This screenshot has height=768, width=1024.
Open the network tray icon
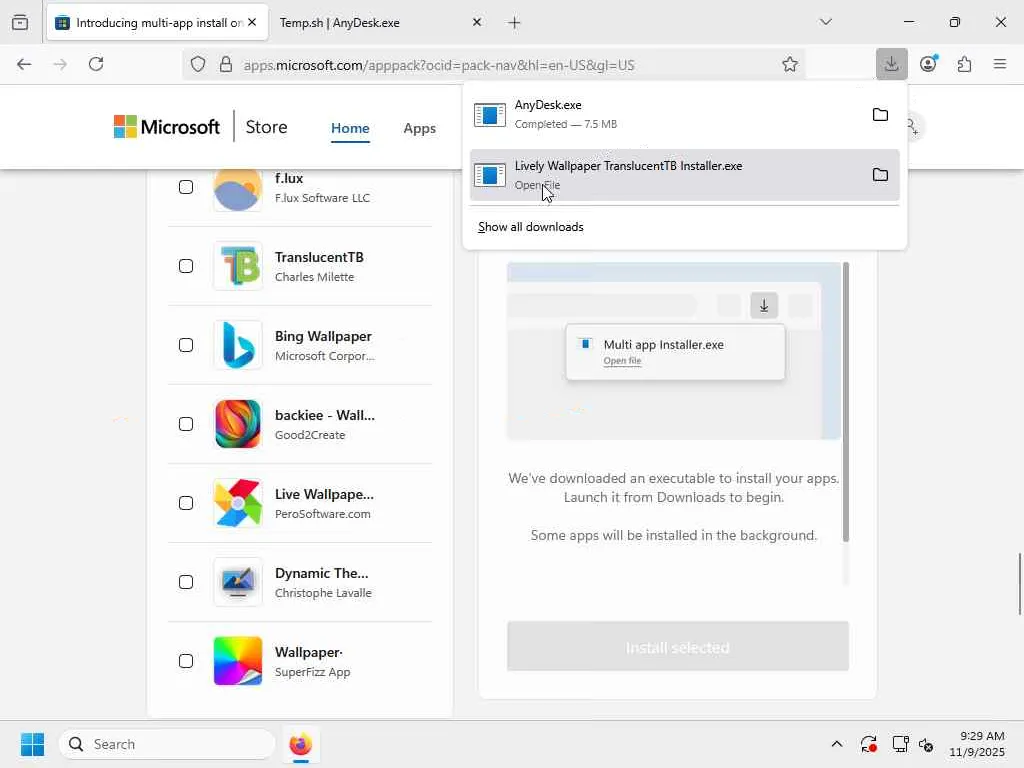click(x=900, y=744)
